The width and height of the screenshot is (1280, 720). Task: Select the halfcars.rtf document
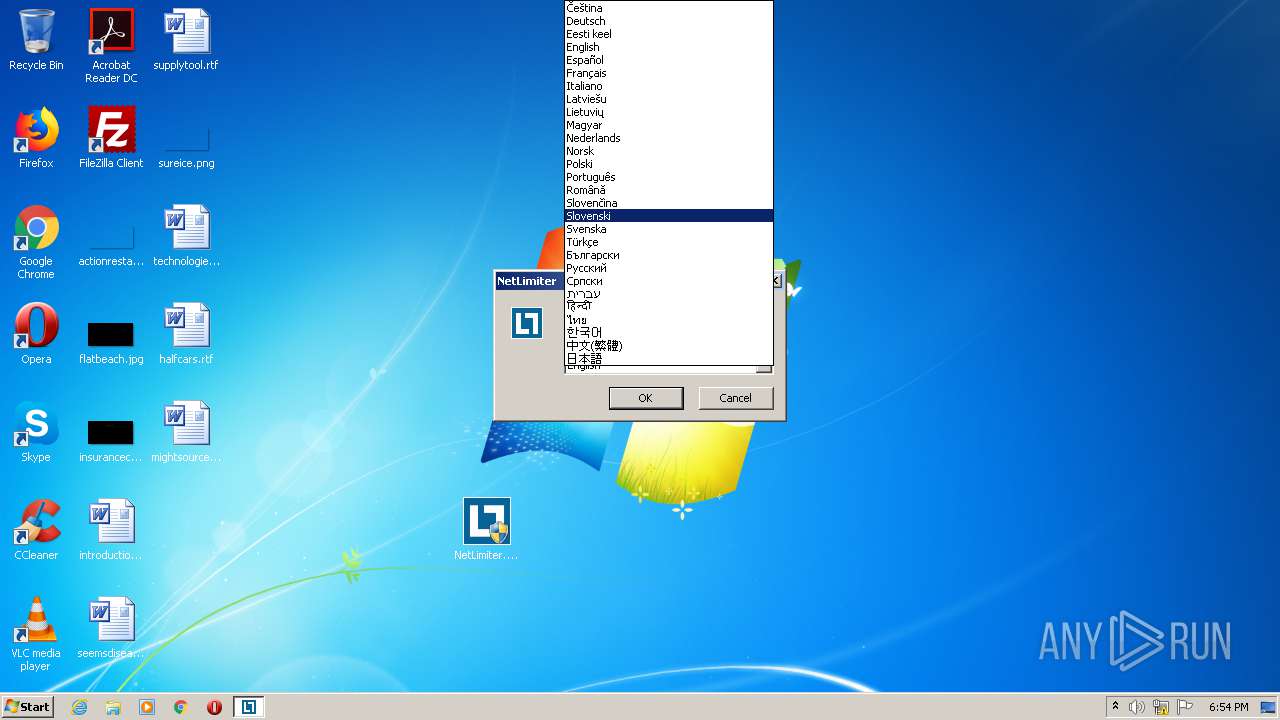(186, 334)
